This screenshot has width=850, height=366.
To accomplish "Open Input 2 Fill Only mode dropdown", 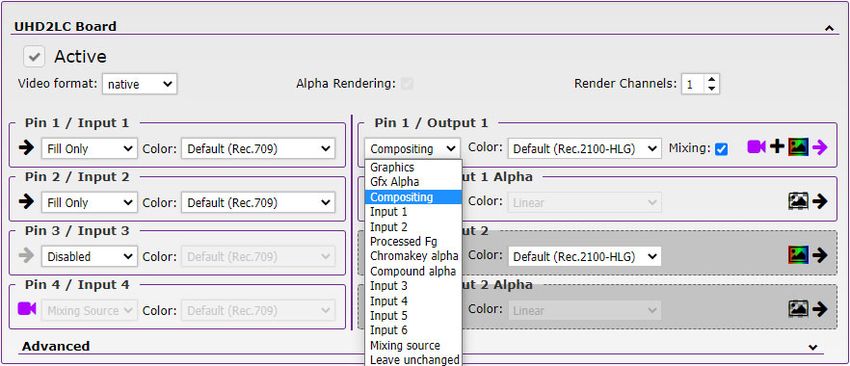I will pyautogui.click(x=89, y=203).
